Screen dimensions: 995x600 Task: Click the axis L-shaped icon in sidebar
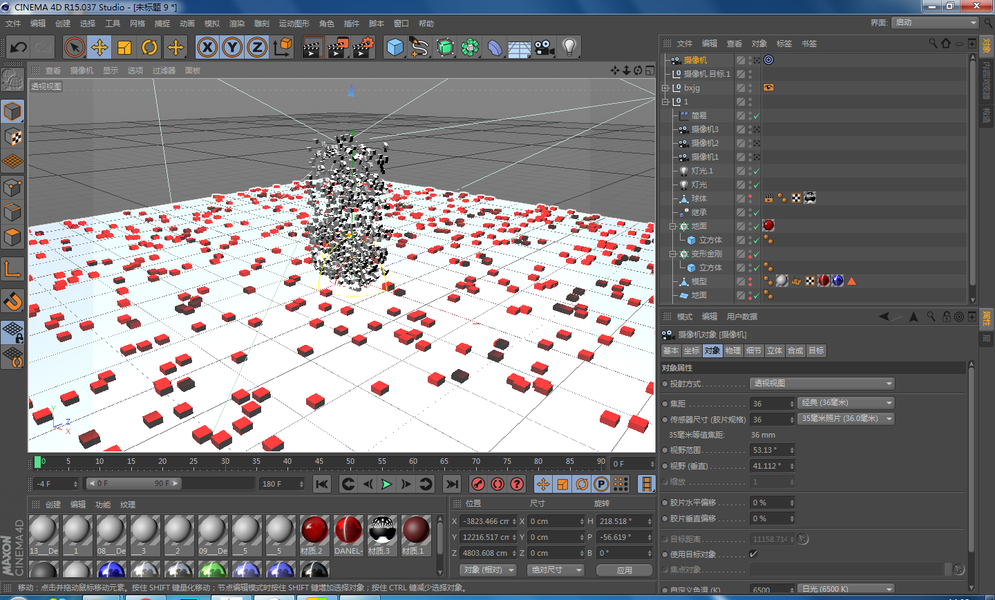click(x=13, y=270)
